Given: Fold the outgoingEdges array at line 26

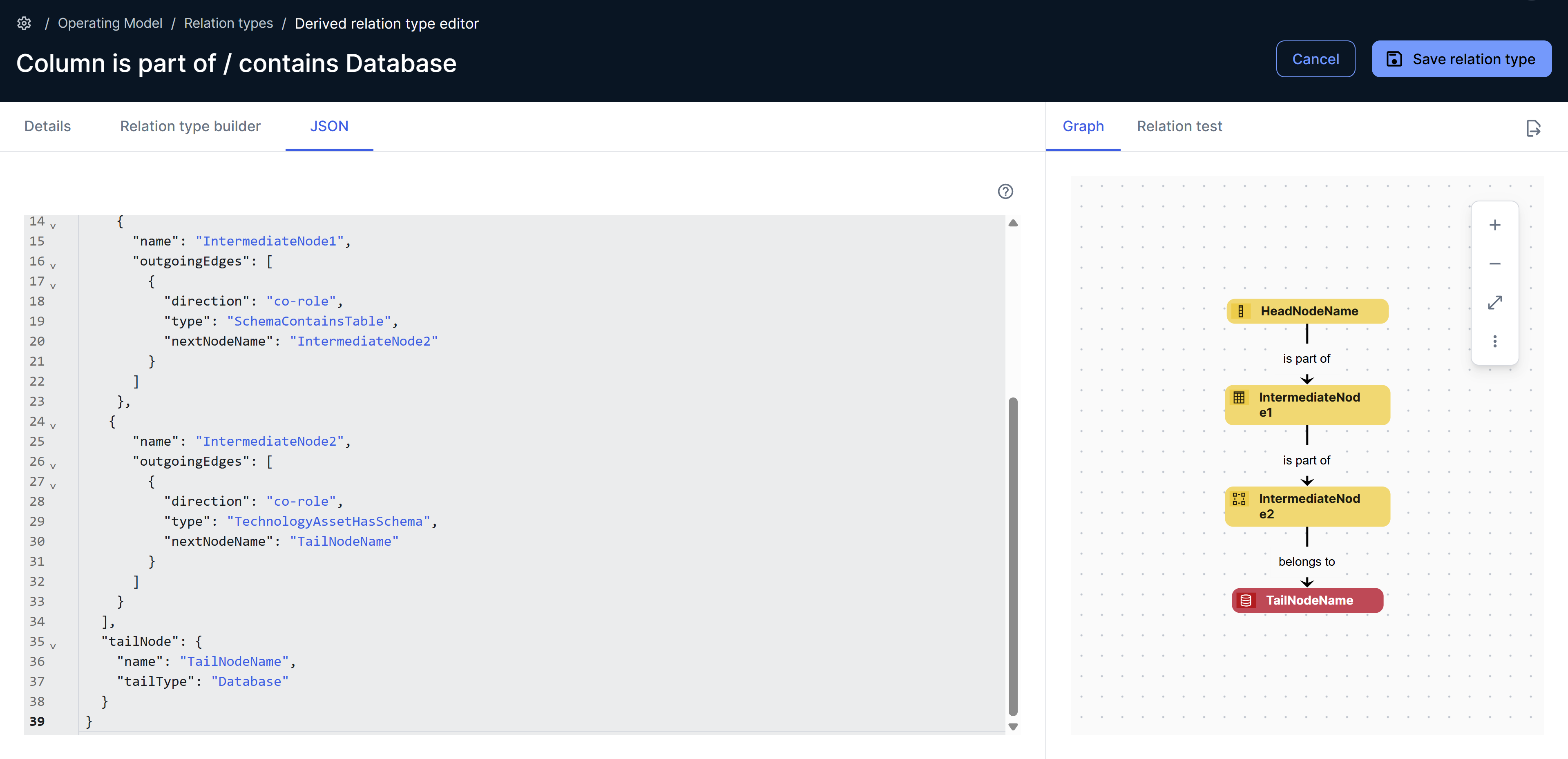Looking at the screenshot, I should (53, 466).
